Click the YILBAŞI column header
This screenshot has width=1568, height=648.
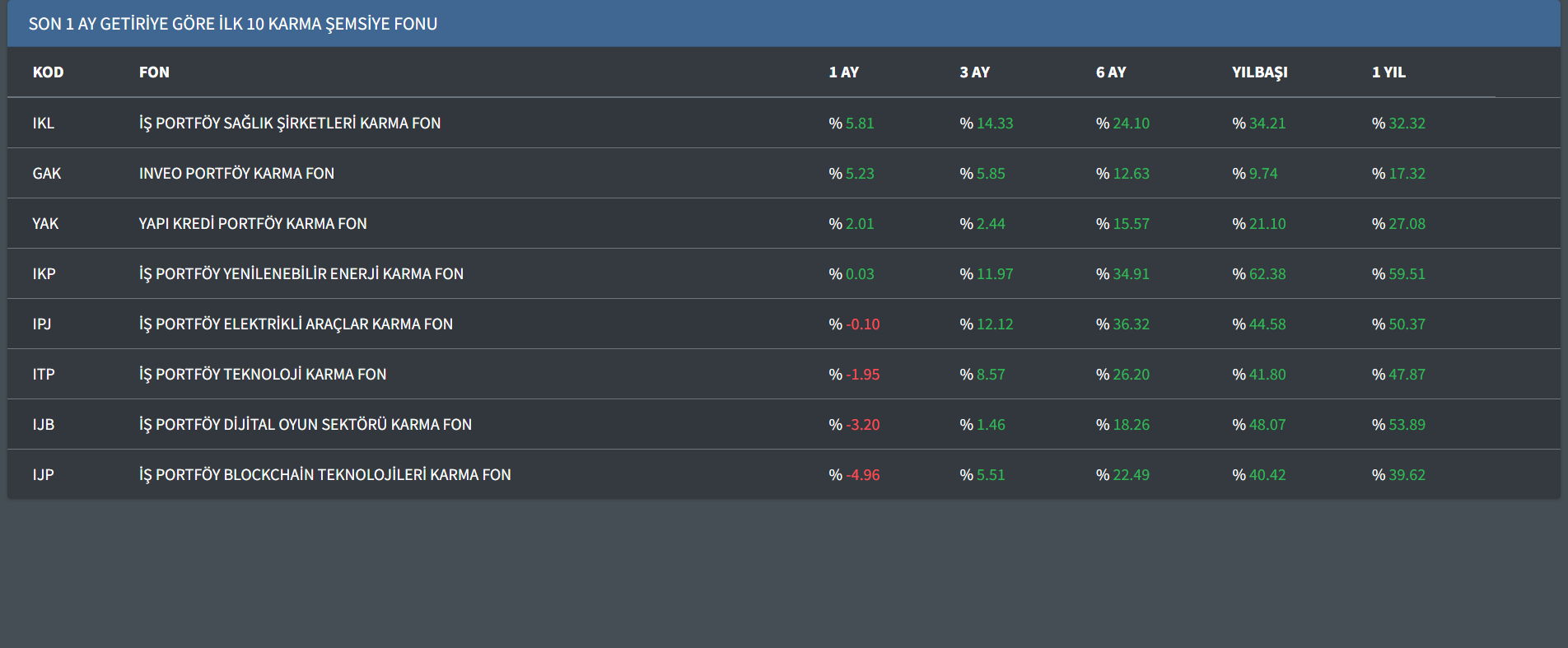tap(1259, 72)
